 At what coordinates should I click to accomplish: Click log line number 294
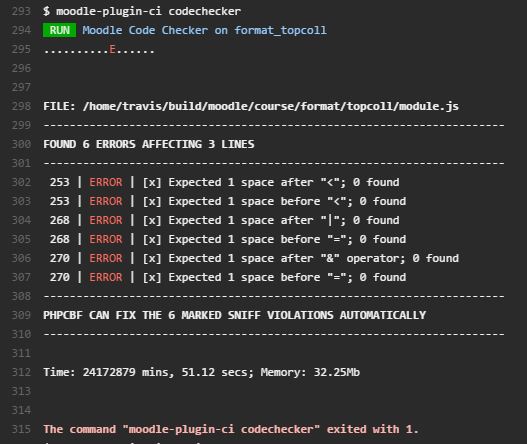(x=21, y=31)
